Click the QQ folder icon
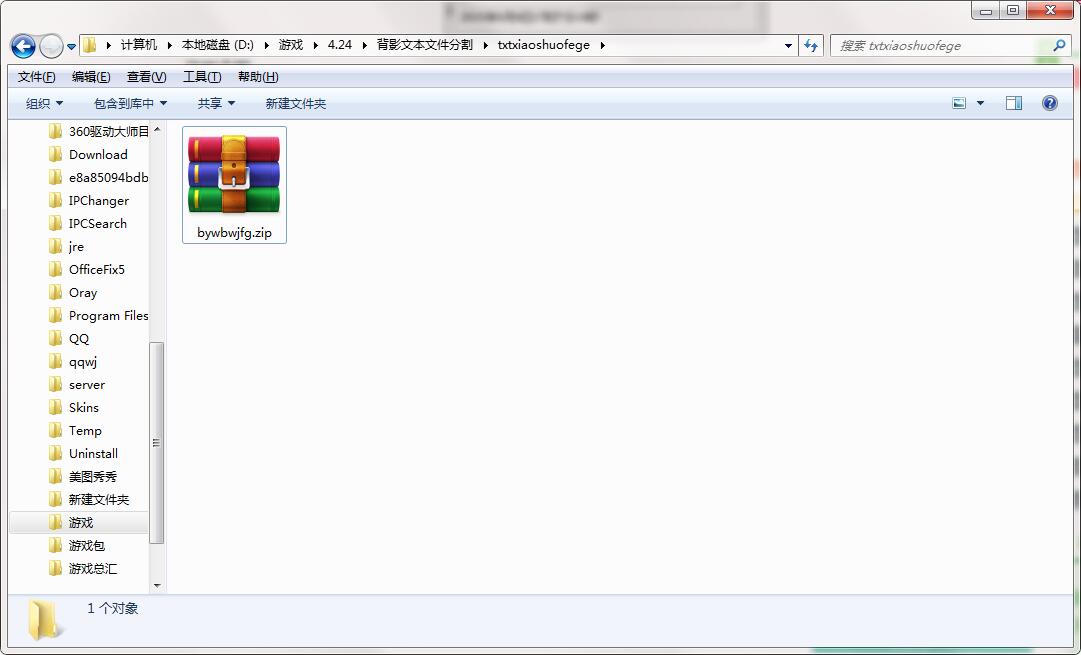 [x=56, y=339]
